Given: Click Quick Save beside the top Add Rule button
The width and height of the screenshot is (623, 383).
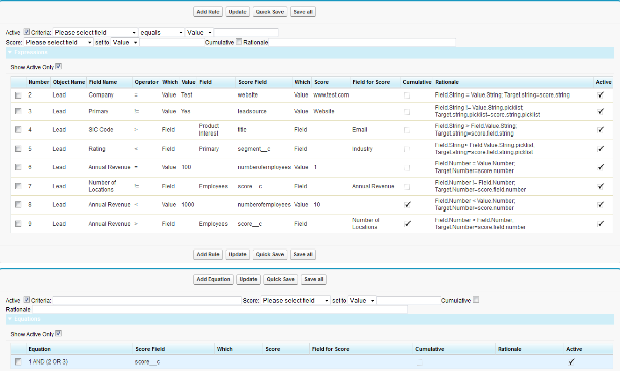Looking at the screenshot, I should coord(270,12).
